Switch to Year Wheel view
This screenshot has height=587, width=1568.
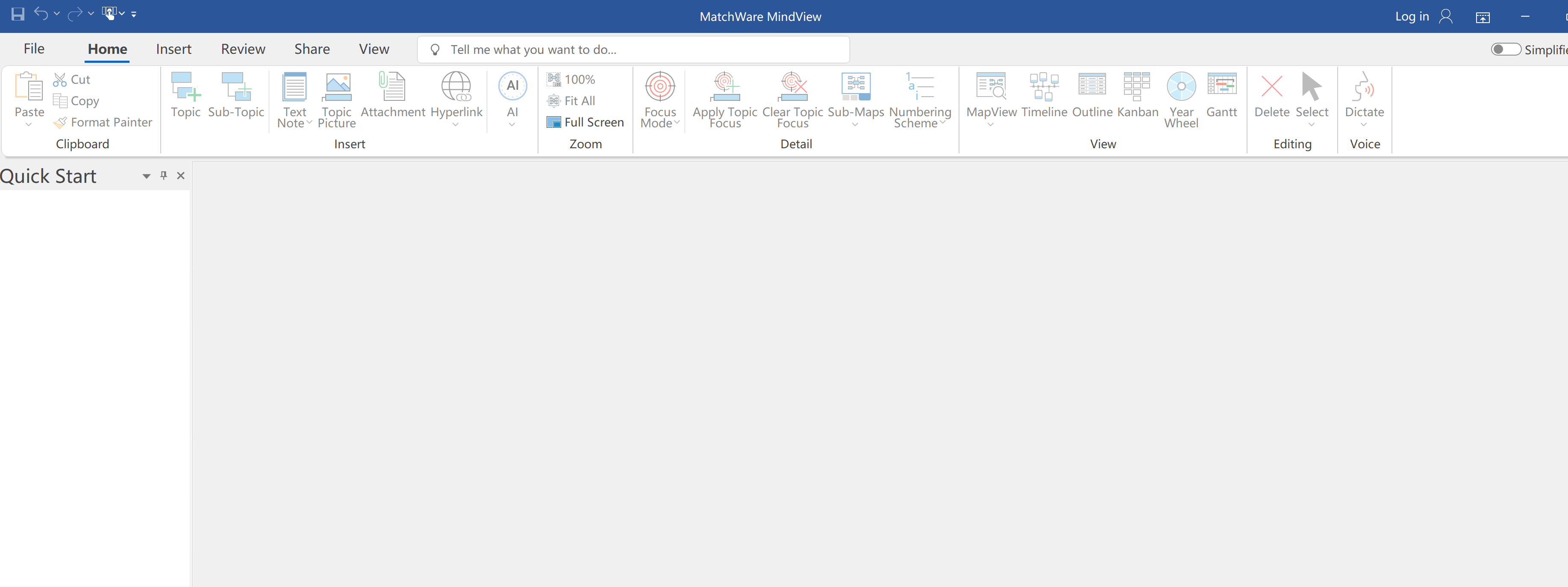[x=1181, y=100]
